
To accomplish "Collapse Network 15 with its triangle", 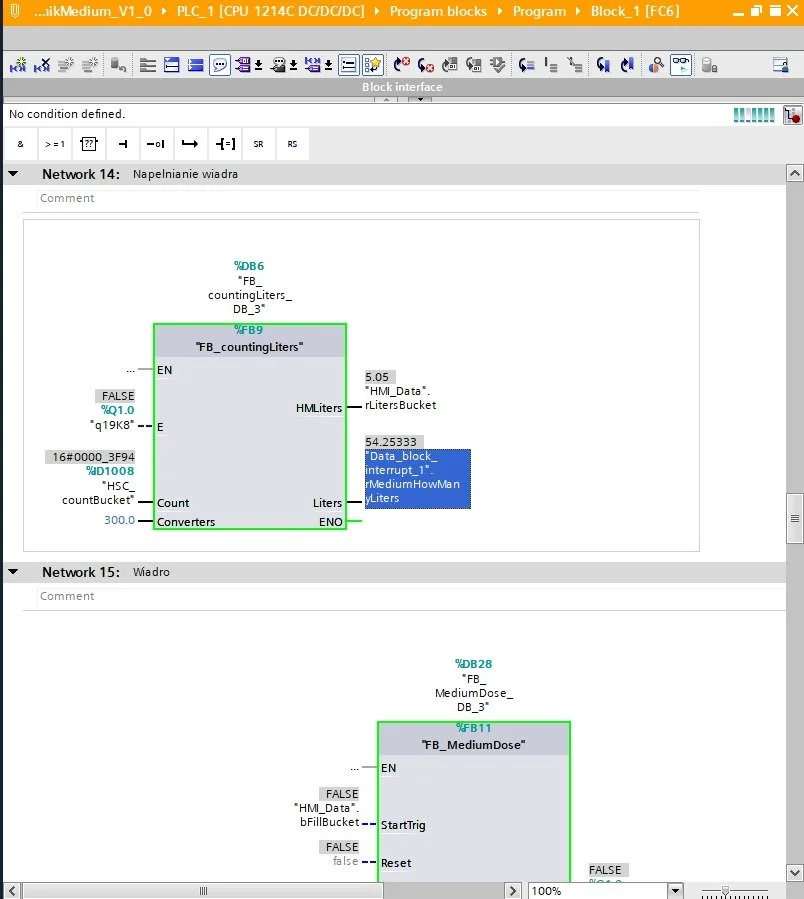I will click(13, 571).
